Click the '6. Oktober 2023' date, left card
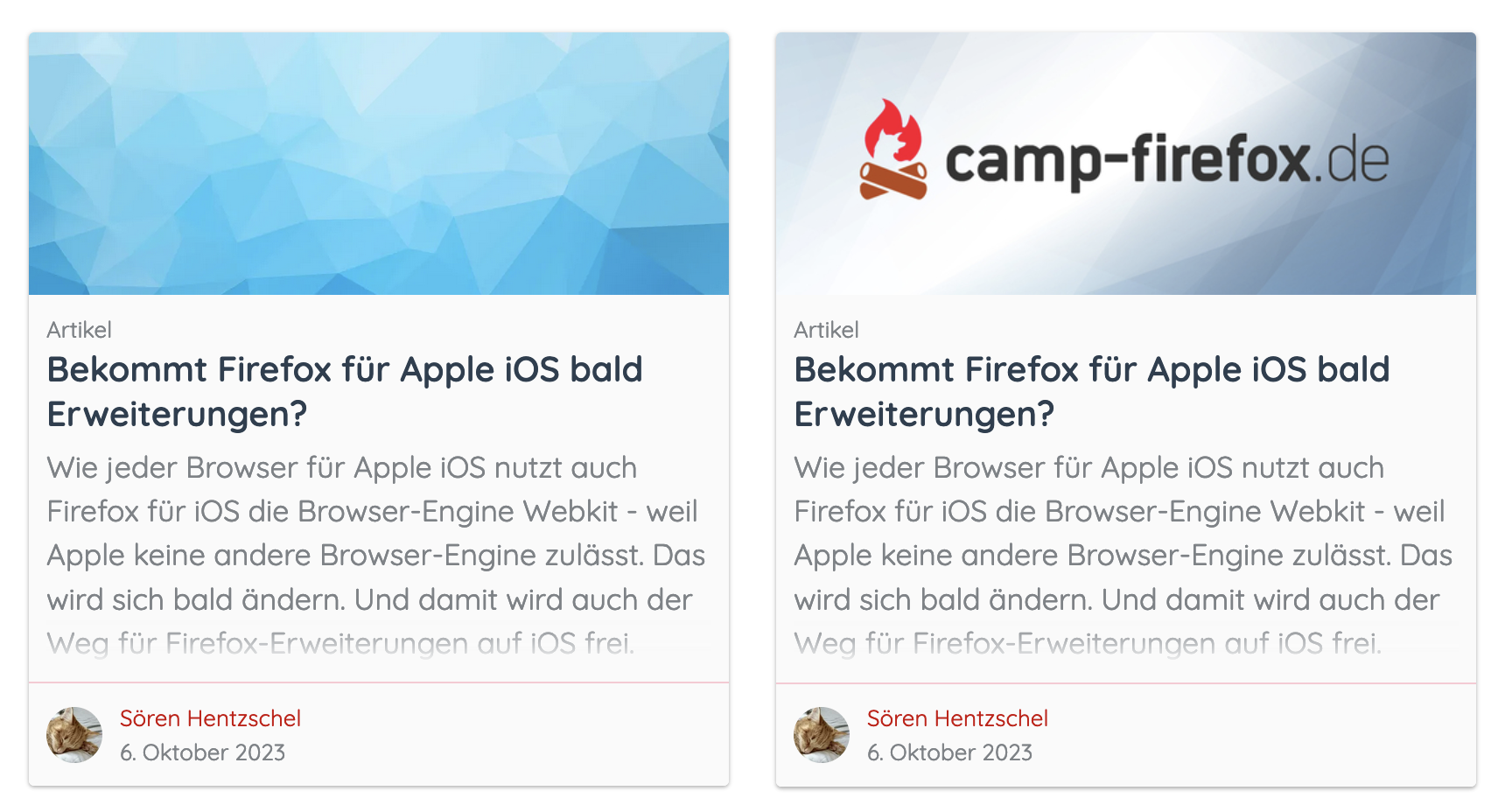This screenshot has width=1498, height=812. click(203, 752)
